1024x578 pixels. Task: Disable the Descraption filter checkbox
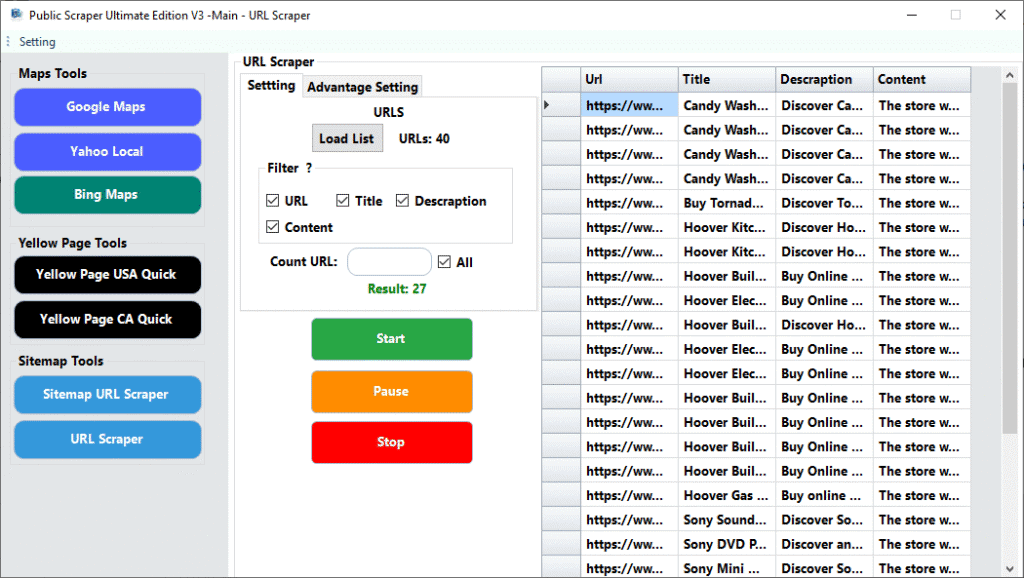[x=403, y=201]
